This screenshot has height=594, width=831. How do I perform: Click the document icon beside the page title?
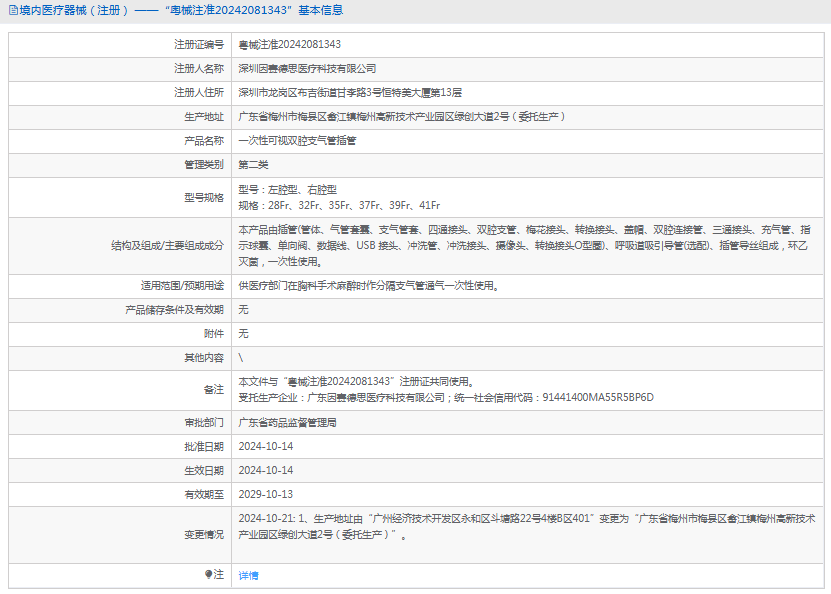(13, 10)
